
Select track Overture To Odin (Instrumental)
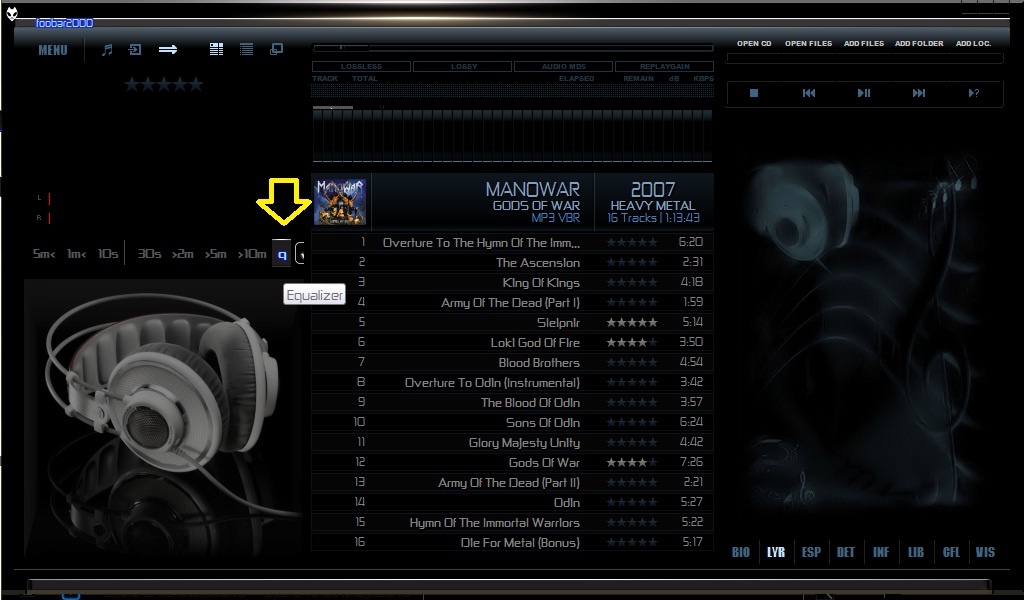pyautogui.click(x=513, y=383)
